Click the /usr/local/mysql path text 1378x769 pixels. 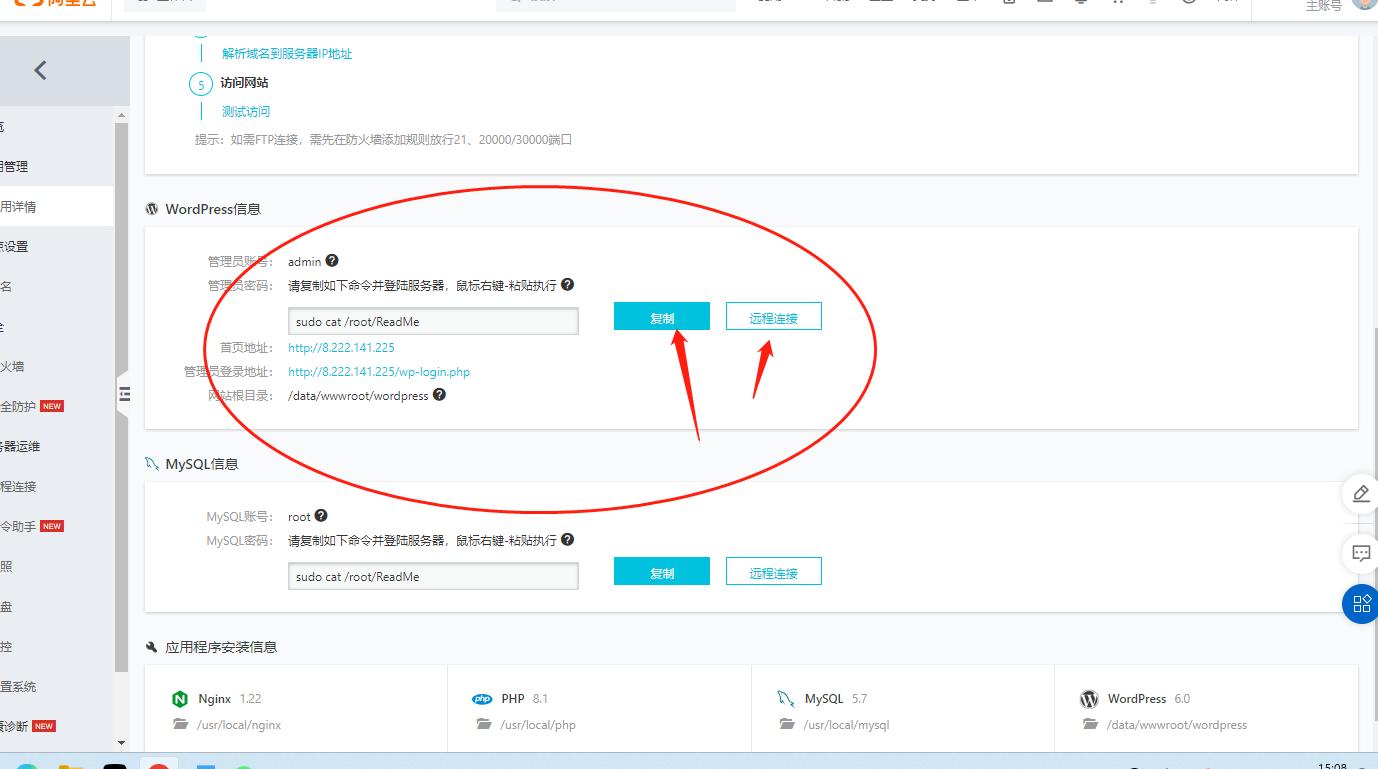point(846,725)
